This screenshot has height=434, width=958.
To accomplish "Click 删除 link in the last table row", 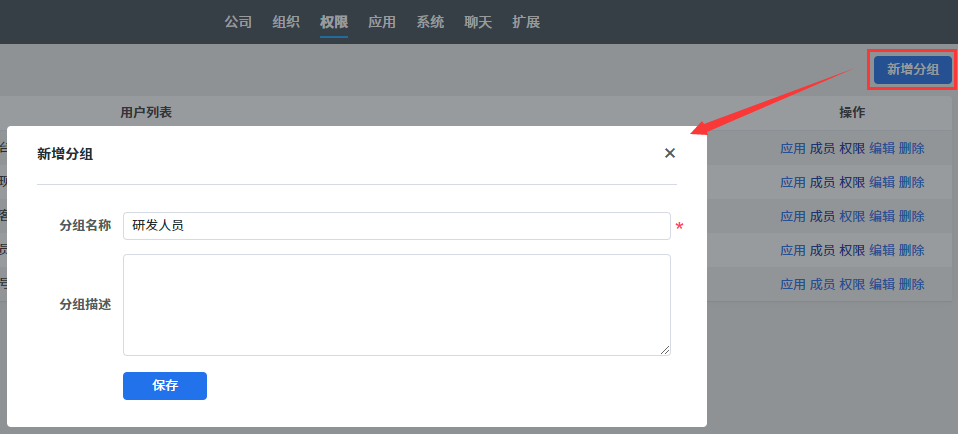I will click(x=912, y=284).
